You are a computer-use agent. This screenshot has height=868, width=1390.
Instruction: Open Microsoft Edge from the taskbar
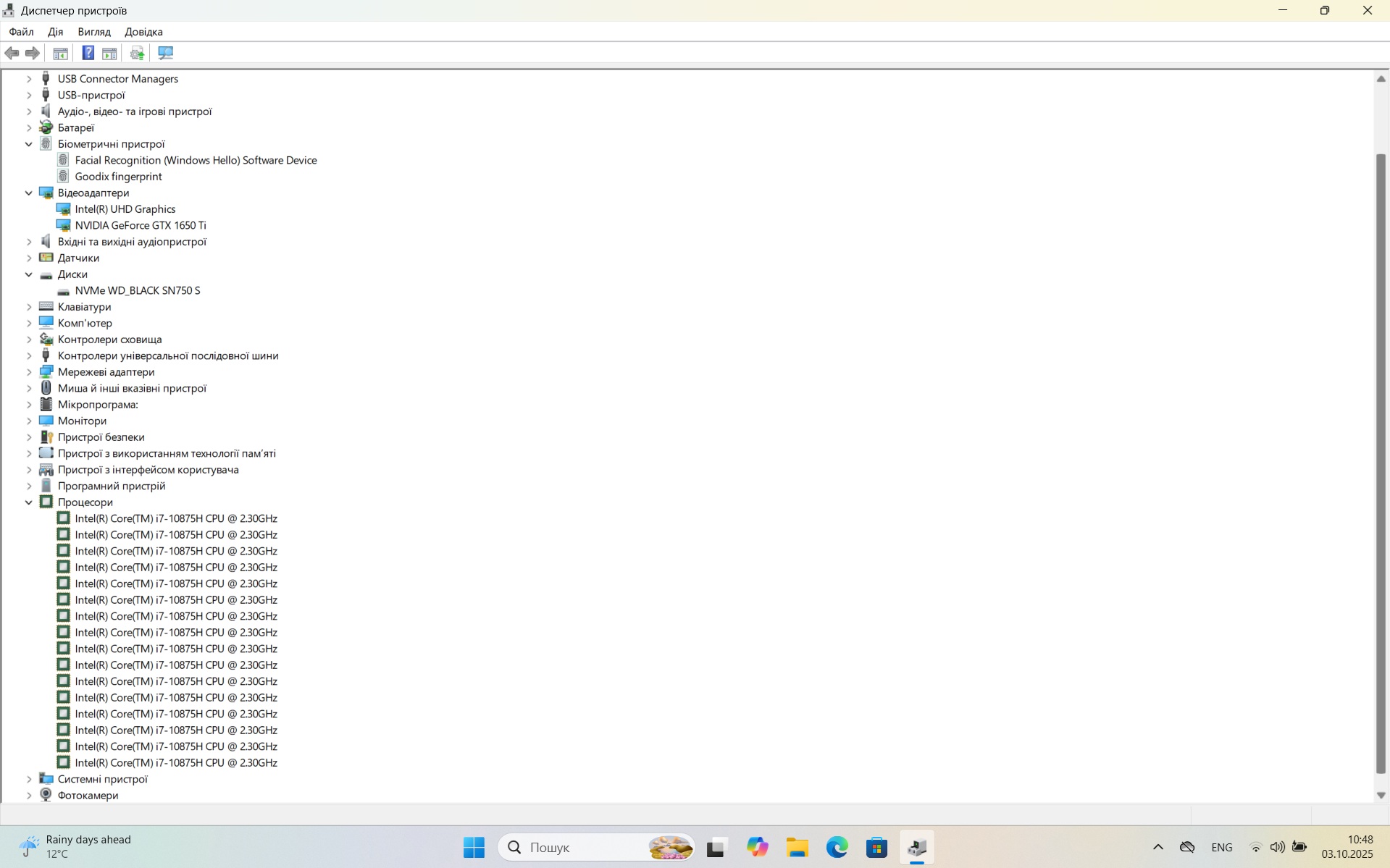(837, 847)
